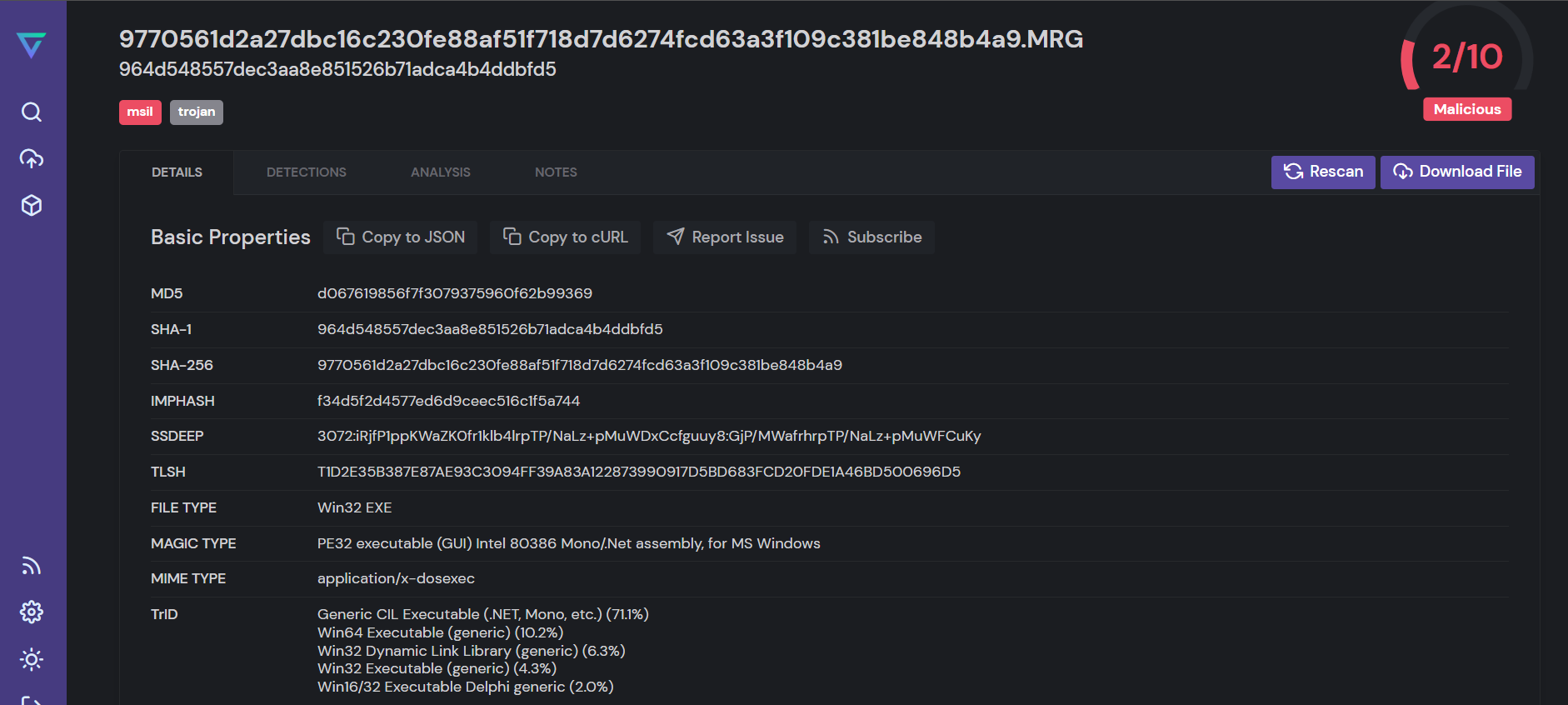Switch to the Details tab
The height and width of the screenshot is (705, 1568).
click(177, 172)
